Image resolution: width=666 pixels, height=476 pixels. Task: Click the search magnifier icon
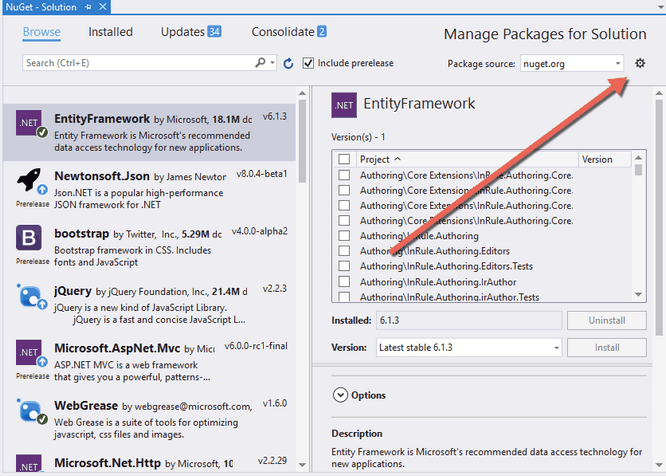pos(259,63)
